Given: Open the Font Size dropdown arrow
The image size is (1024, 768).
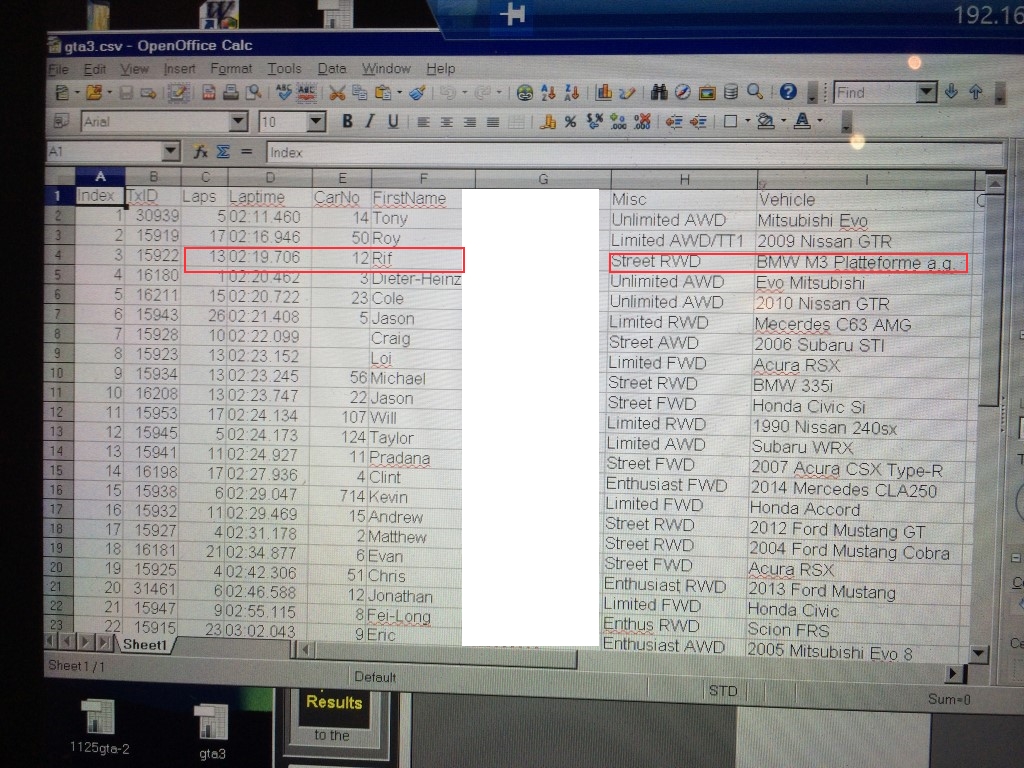Looking at the screenshot, I should [x=317, y=121].
